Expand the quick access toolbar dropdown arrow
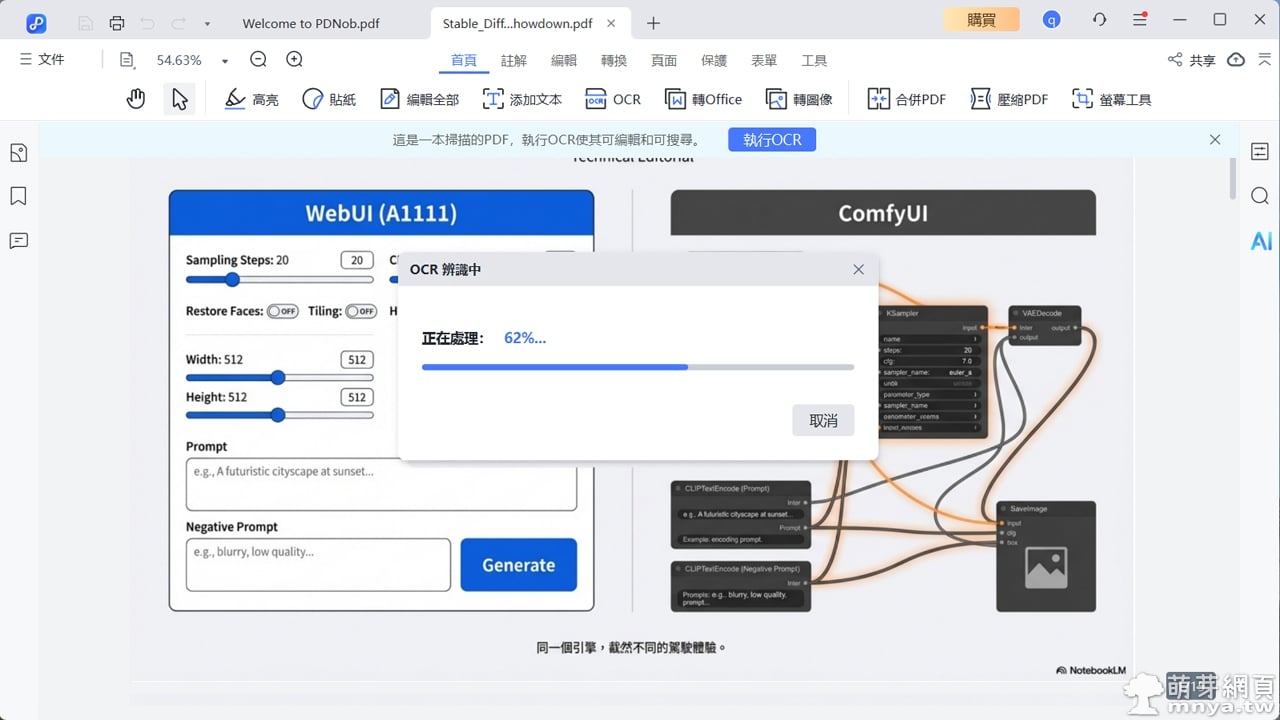 click(x=207, y=23)
